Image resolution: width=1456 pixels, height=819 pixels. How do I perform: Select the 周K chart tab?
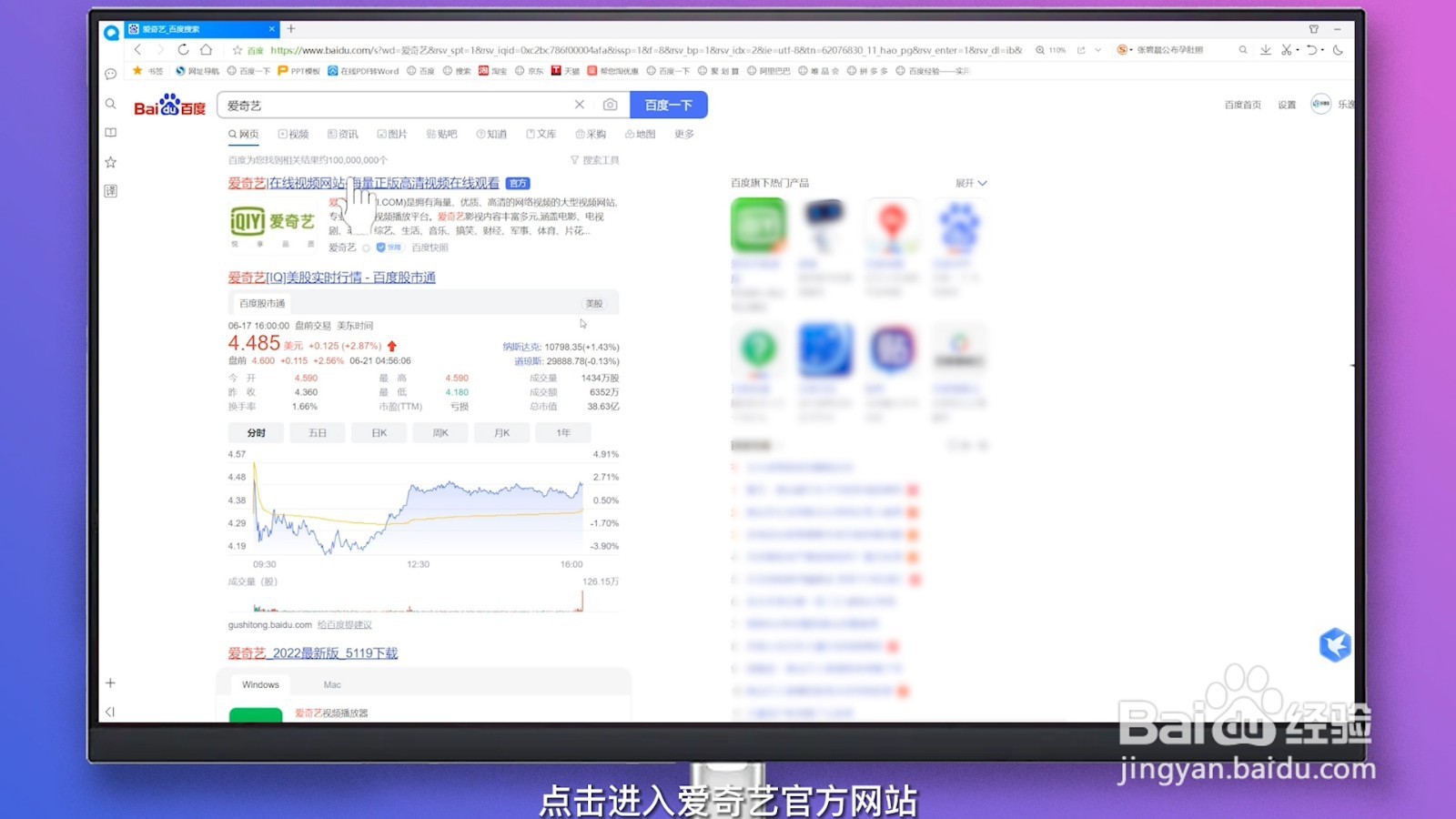point(440,433)
